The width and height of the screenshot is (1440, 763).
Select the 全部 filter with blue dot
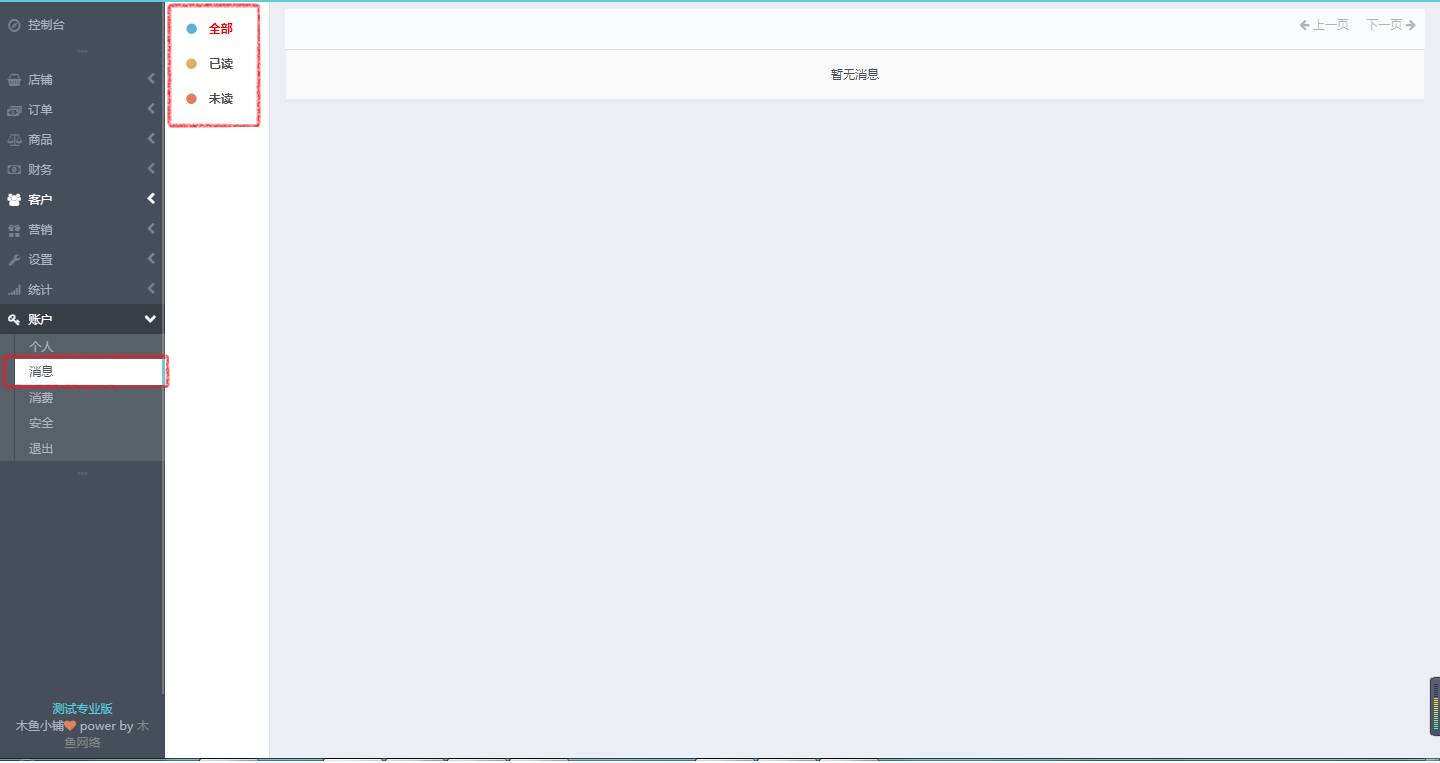click(220, 29)
